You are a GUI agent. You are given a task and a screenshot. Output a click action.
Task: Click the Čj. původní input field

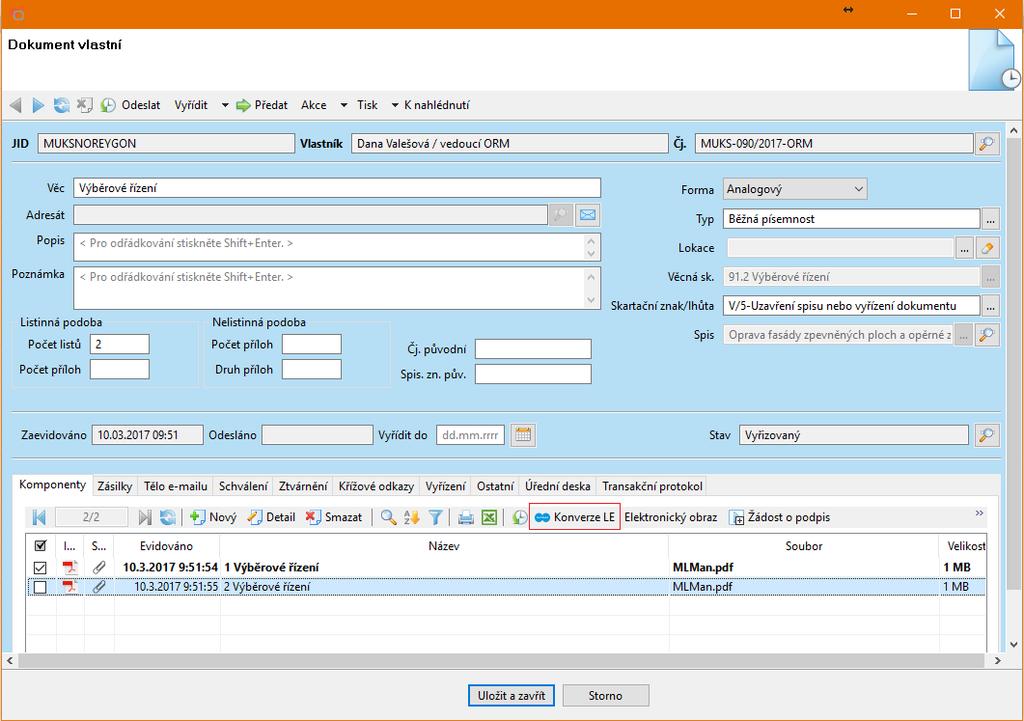(x=533, y=349)
